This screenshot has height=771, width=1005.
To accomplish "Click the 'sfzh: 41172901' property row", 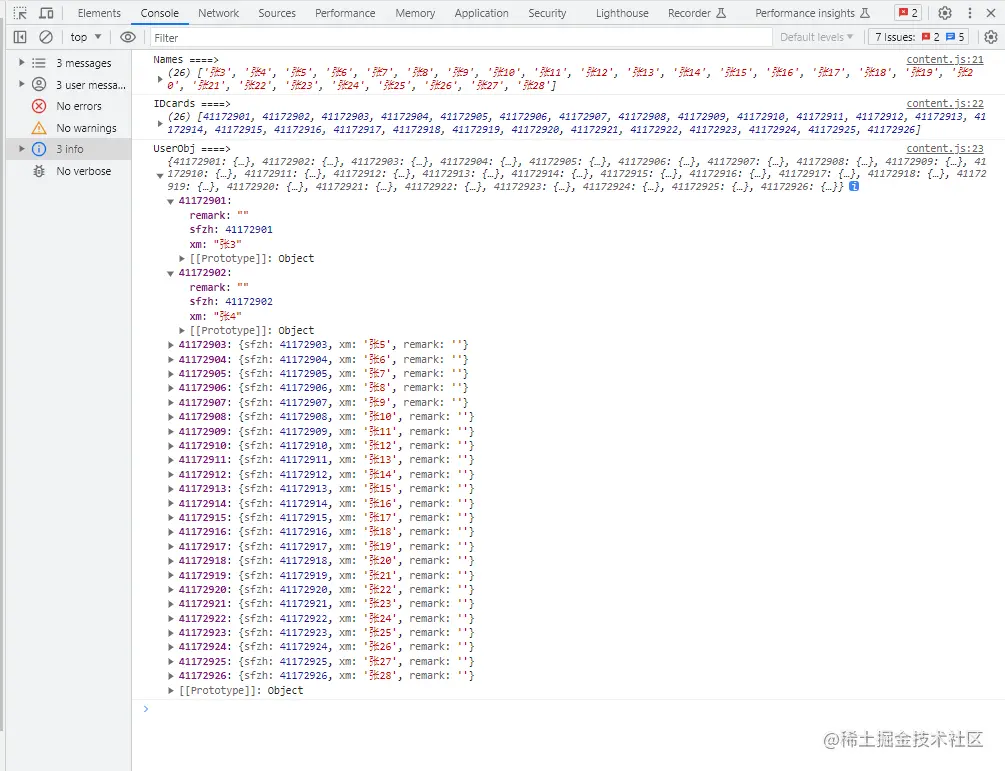I will [231, 229].
